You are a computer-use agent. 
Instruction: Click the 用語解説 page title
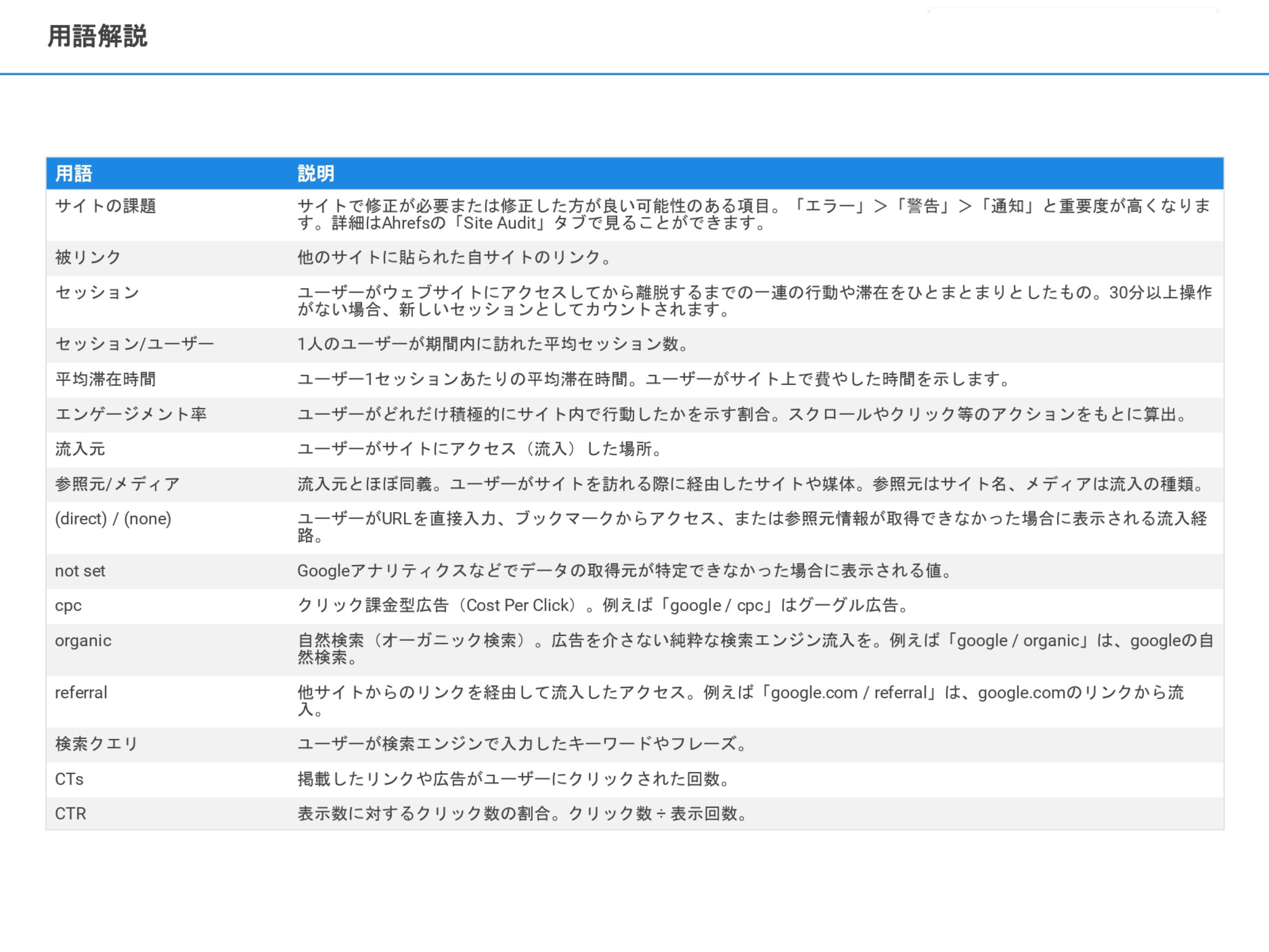(97, 36)
